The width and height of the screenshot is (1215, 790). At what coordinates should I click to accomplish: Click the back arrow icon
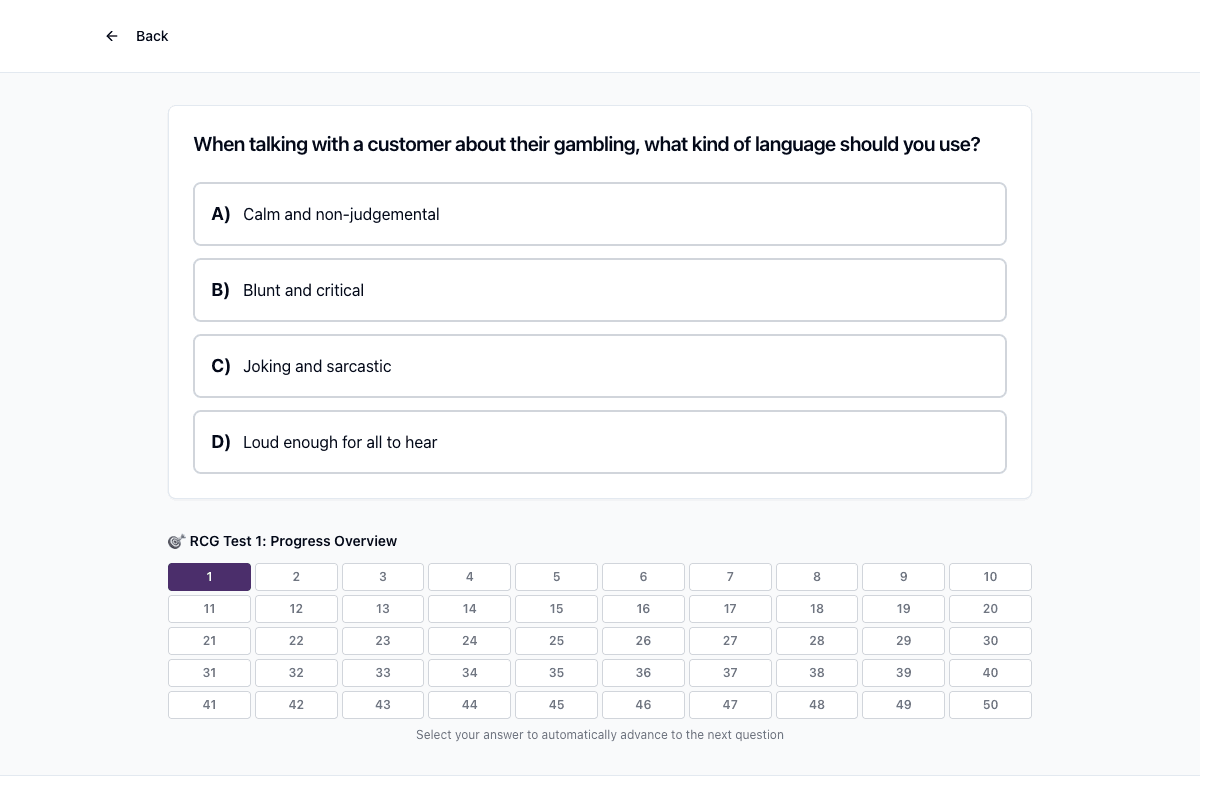(112, 36)
